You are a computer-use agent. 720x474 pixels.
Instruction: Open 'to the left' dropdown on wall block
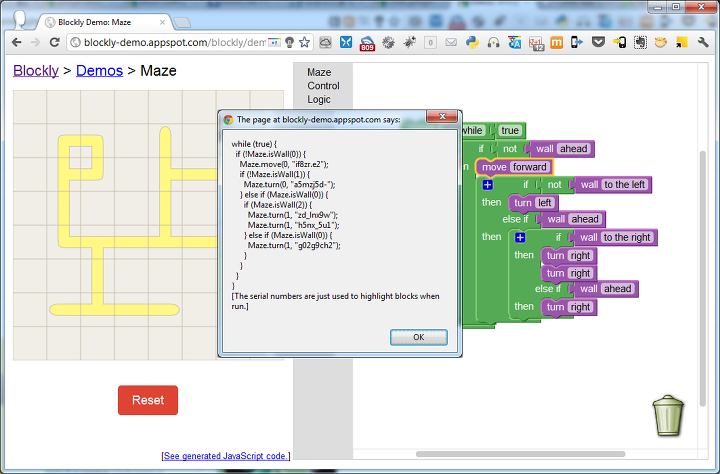(624, 185)
